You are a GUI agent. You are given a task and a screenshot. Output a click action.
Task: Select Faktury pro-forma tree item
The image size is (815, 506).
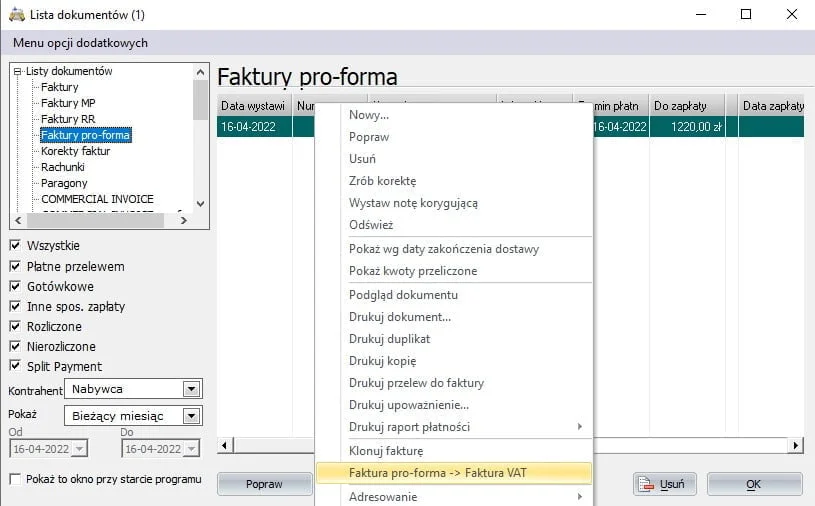85,135
